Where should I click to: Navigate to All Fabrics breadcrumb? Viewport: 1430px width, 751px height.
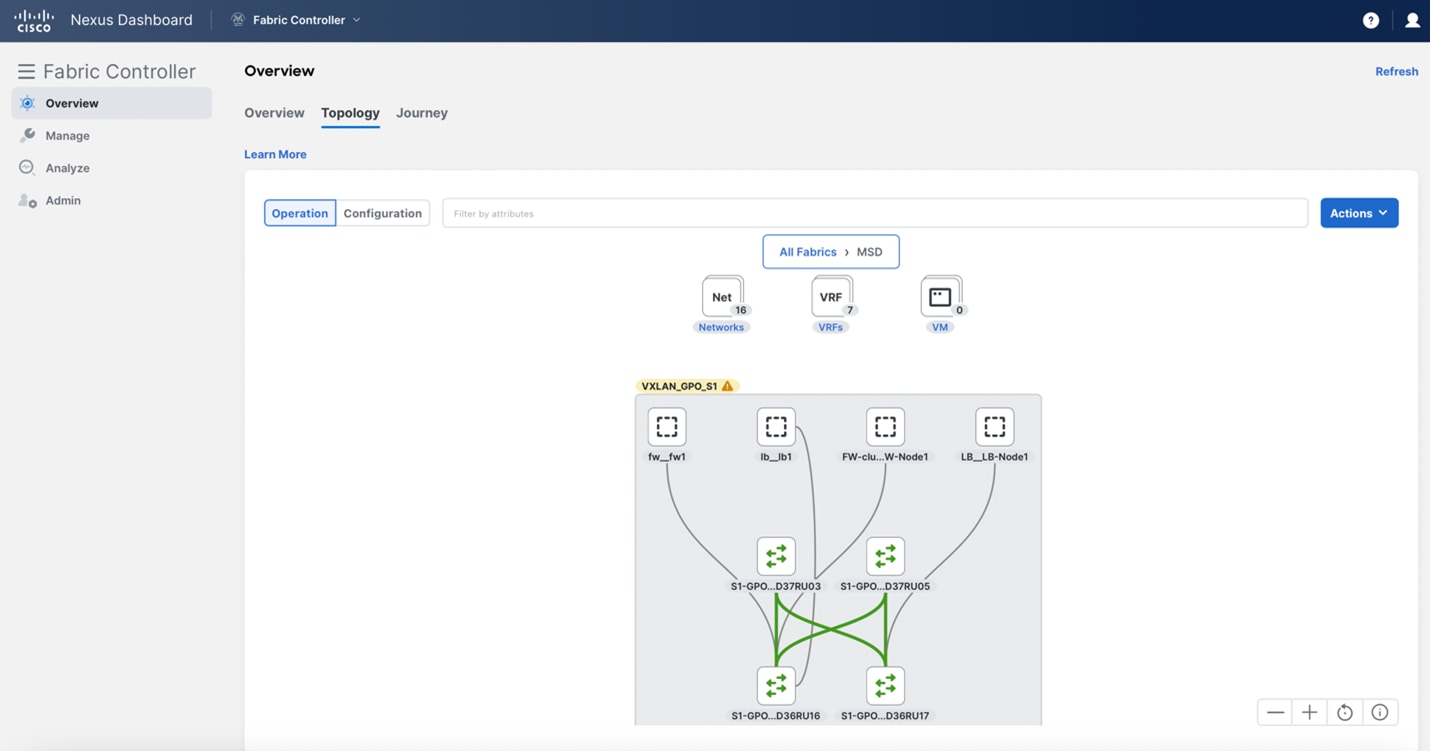click(808, 252)
